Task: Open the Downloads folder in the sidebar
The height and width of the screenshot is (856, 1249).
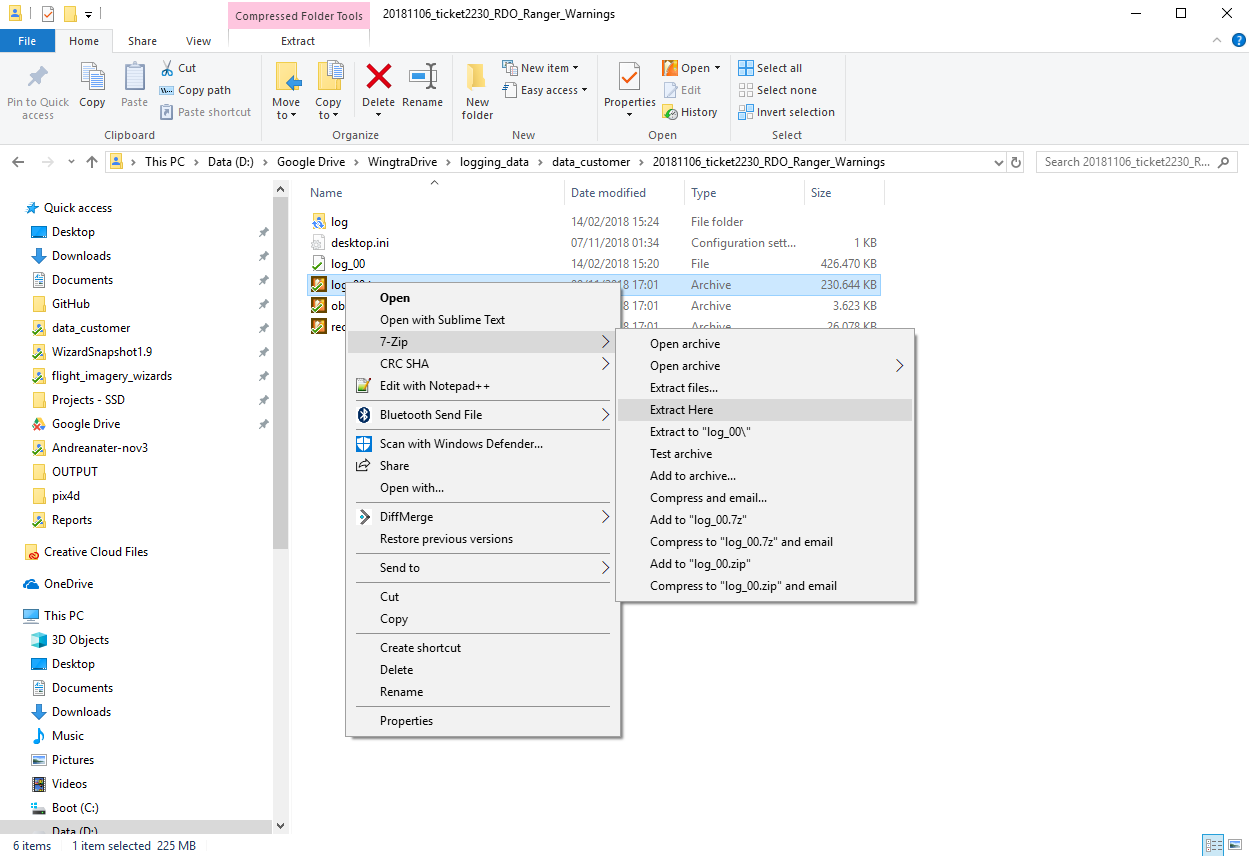Action: point(80,255)
